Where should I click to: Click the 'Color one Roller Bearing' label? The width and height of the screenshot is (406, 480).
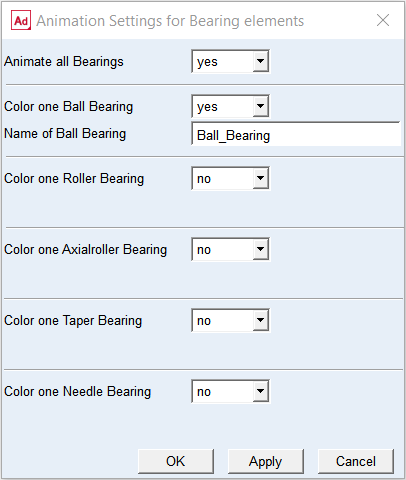[x=74, y=179]
